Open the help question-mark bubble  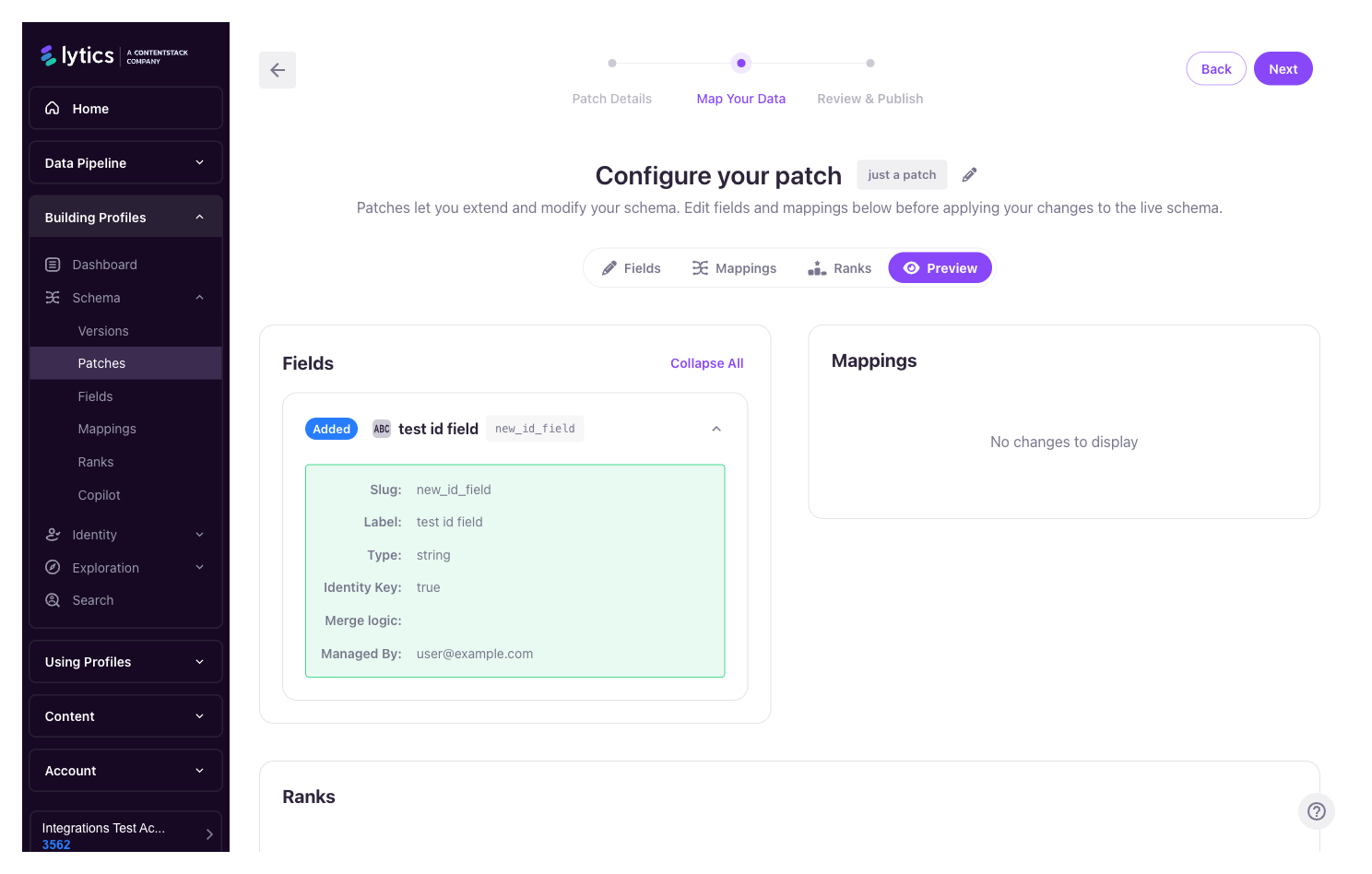(x=1316, y=811)
